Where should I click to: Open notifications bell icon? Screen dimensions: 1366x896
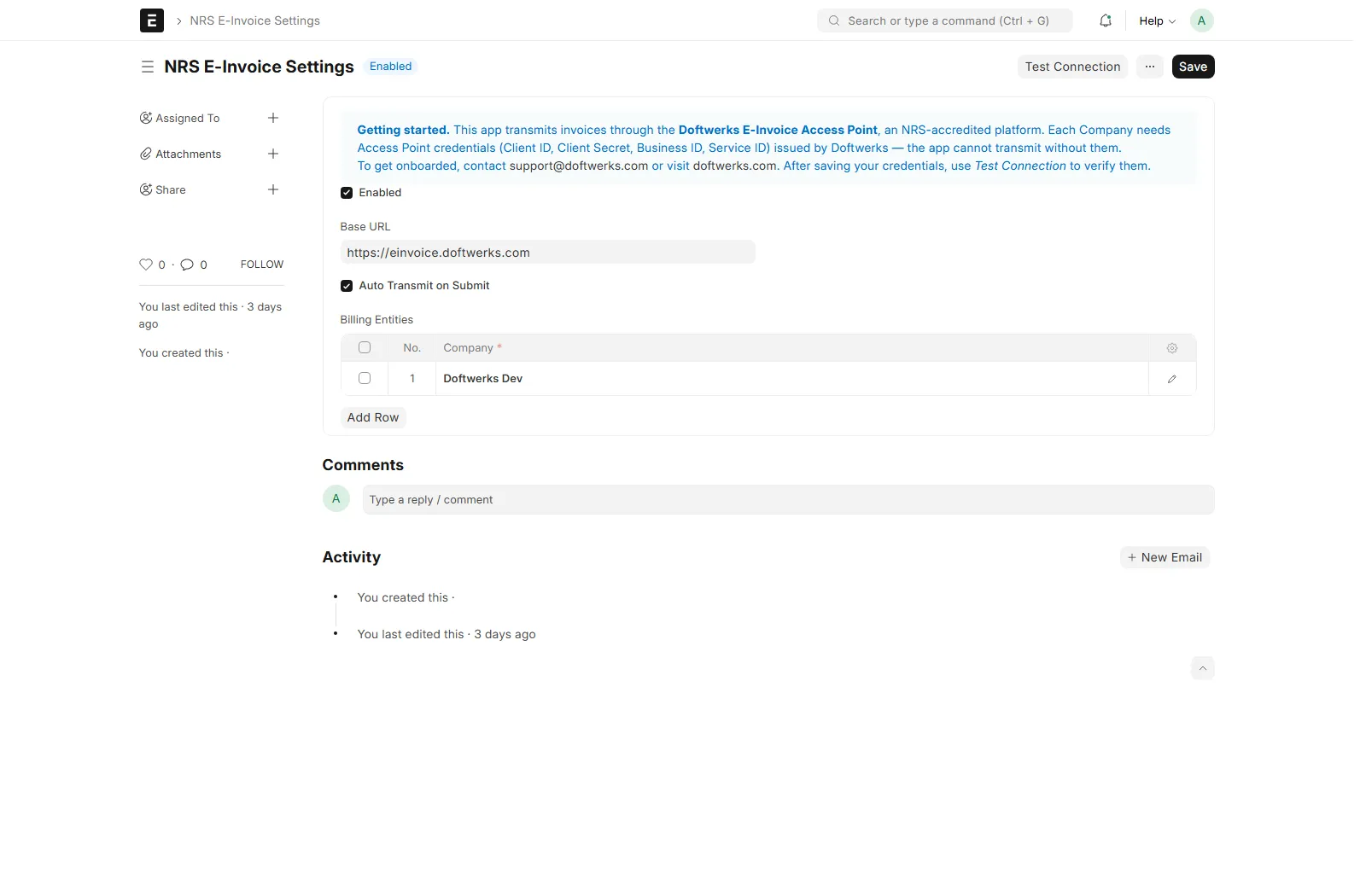point(1106,20)
